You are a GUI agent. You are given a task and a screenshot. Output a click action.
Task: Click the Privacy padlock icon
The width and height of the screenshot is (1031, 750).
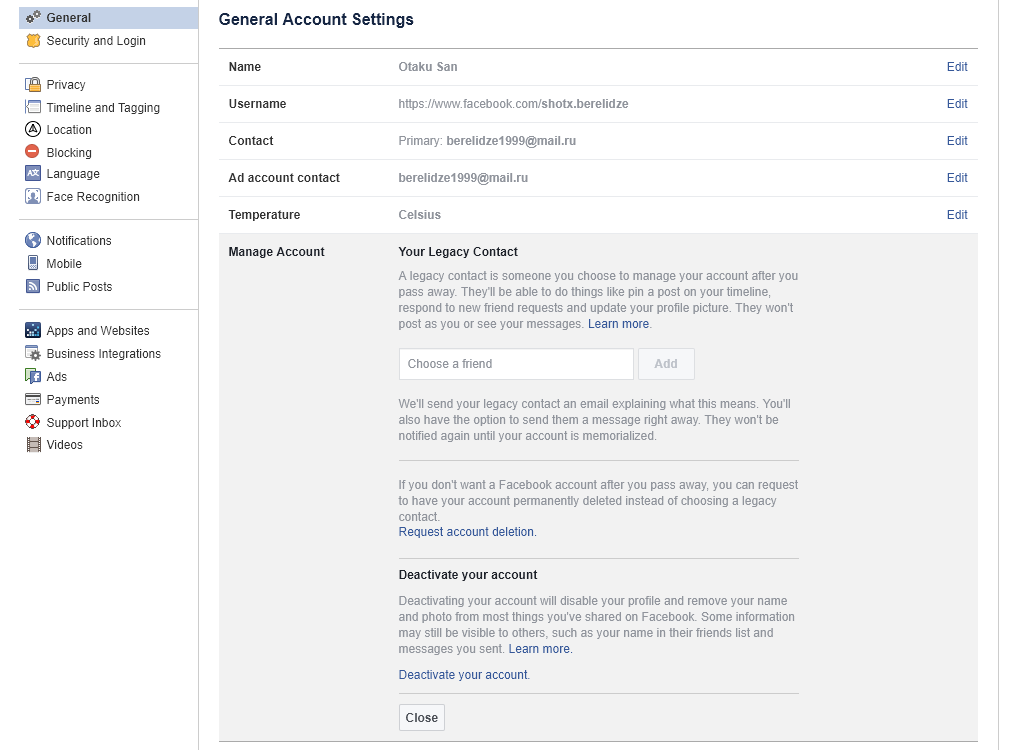pos(33,85)
